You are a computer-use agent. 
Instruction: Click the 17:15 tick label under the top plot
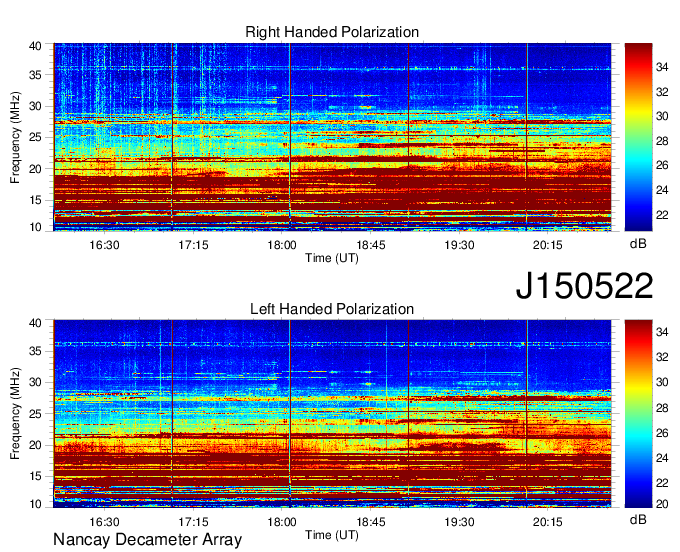pos(193,245)
